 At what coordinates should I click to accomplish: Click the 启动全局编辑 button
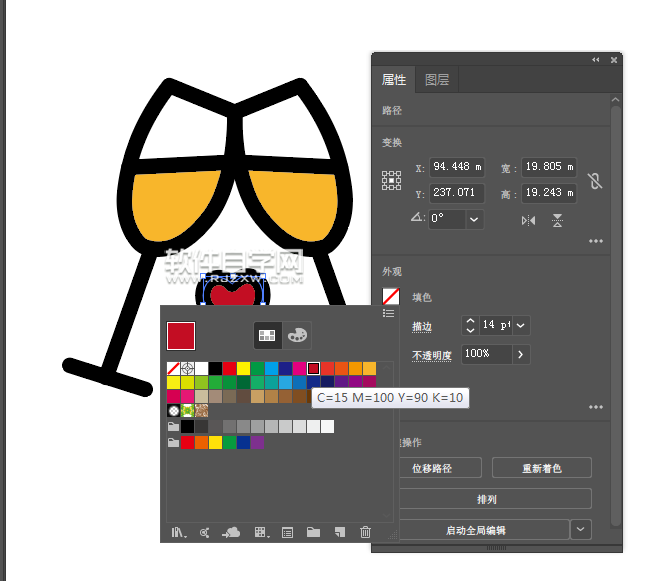[x=484, y=530]
